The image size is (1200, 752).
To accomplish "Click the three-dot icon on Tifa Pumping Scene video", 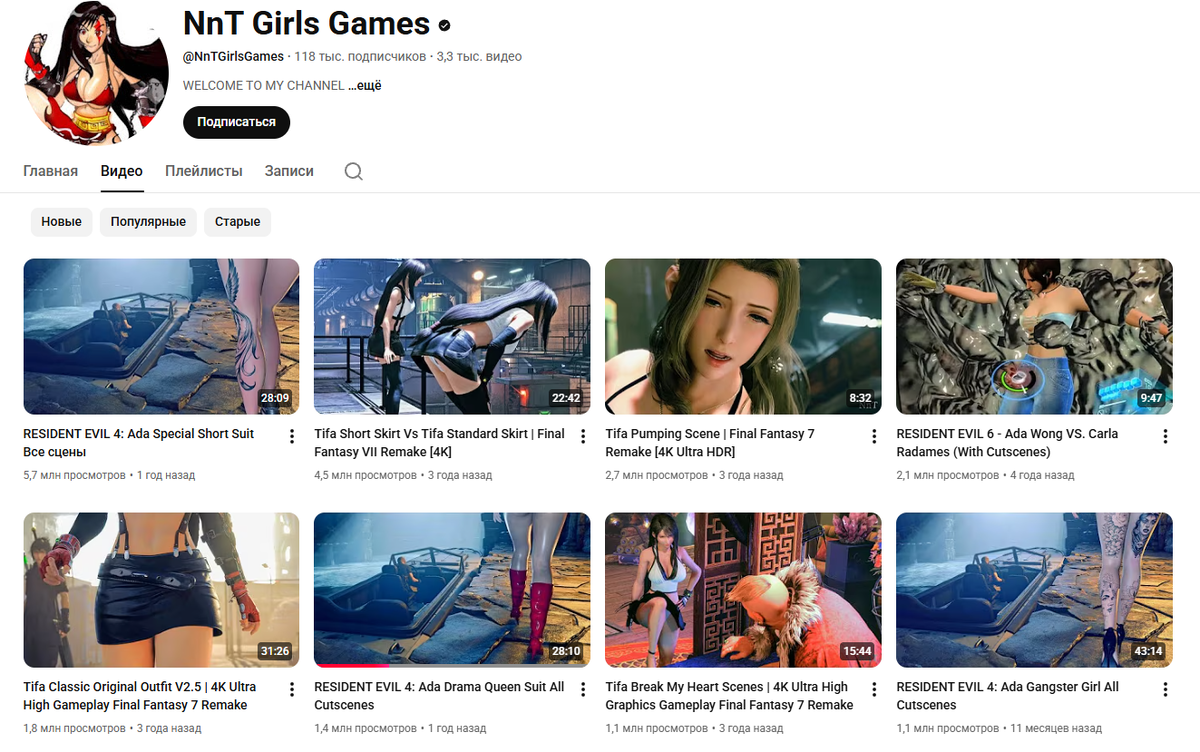I will [873, 436].
